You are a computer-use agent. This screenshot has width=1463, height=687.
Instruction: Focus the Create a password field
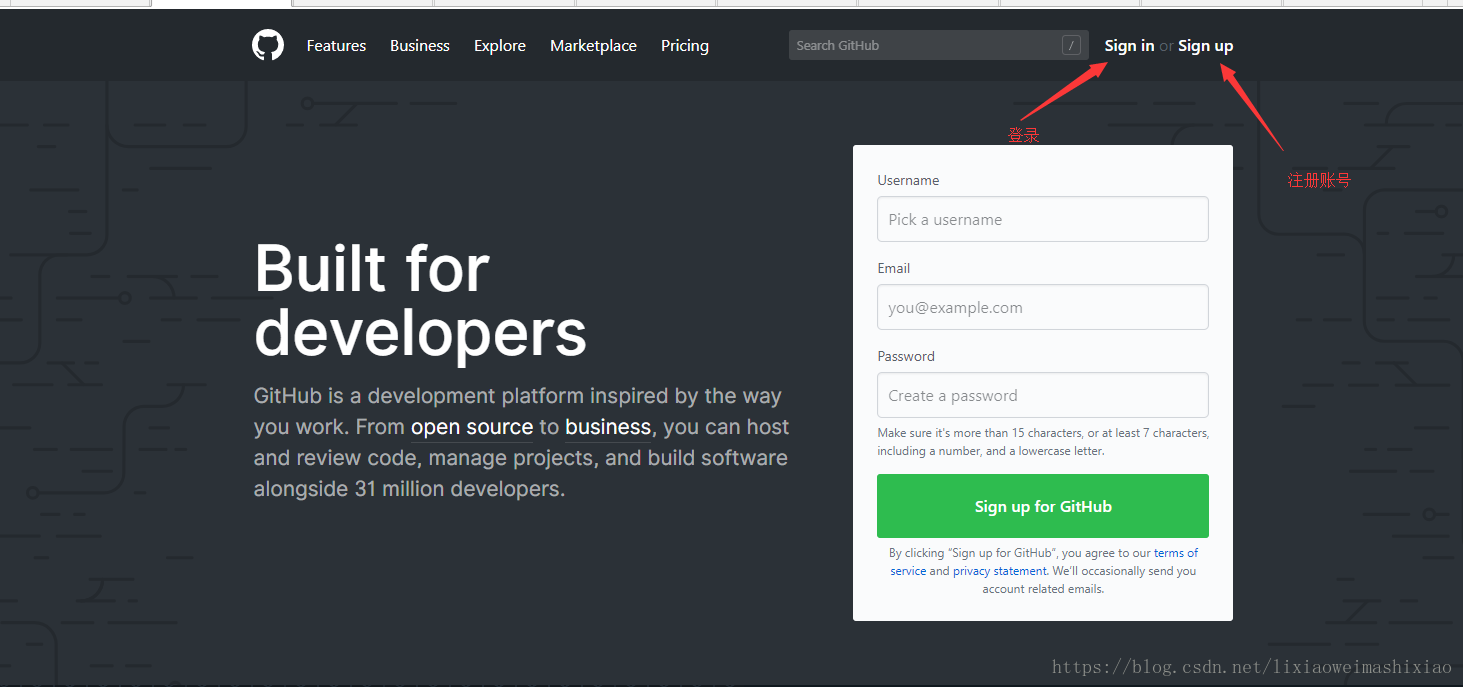click(1043, 395)
